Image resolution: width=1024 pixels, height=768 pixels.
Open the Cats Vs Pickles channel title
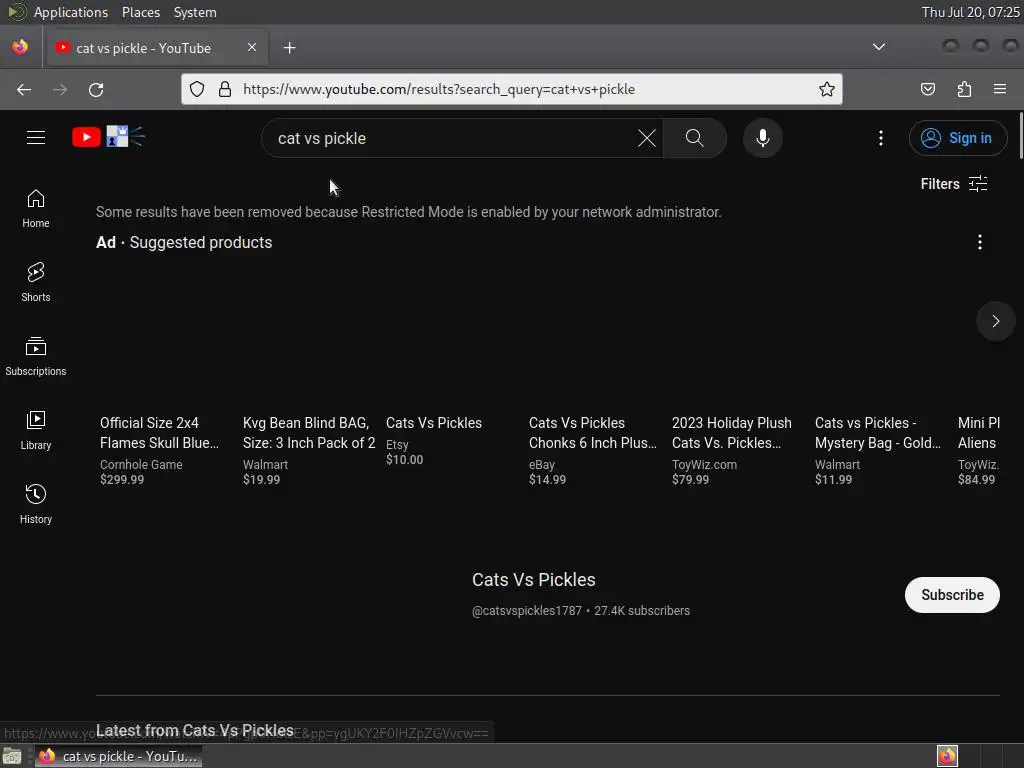534,580
